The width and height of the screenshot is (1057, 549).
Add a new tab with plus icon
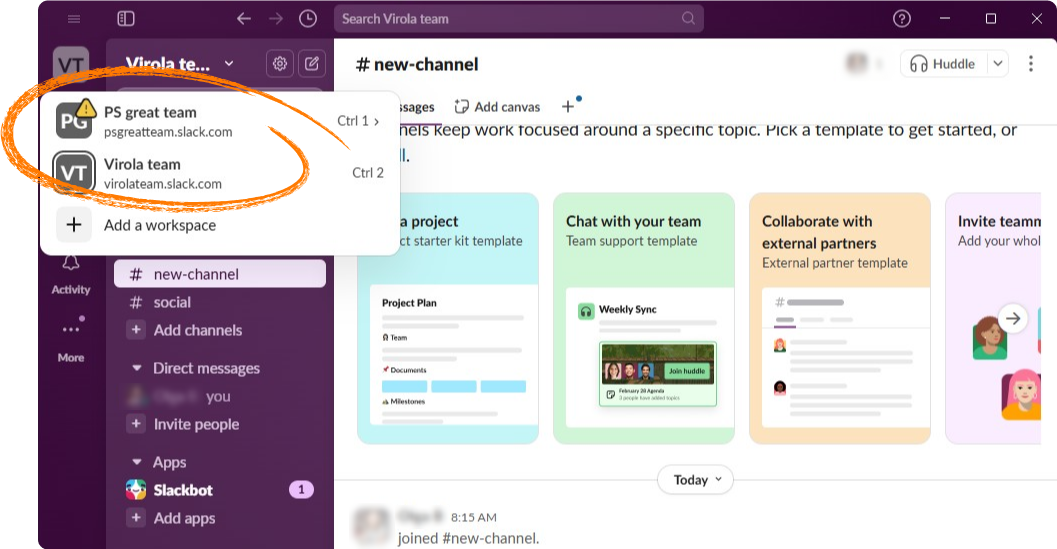click(568, 107)
